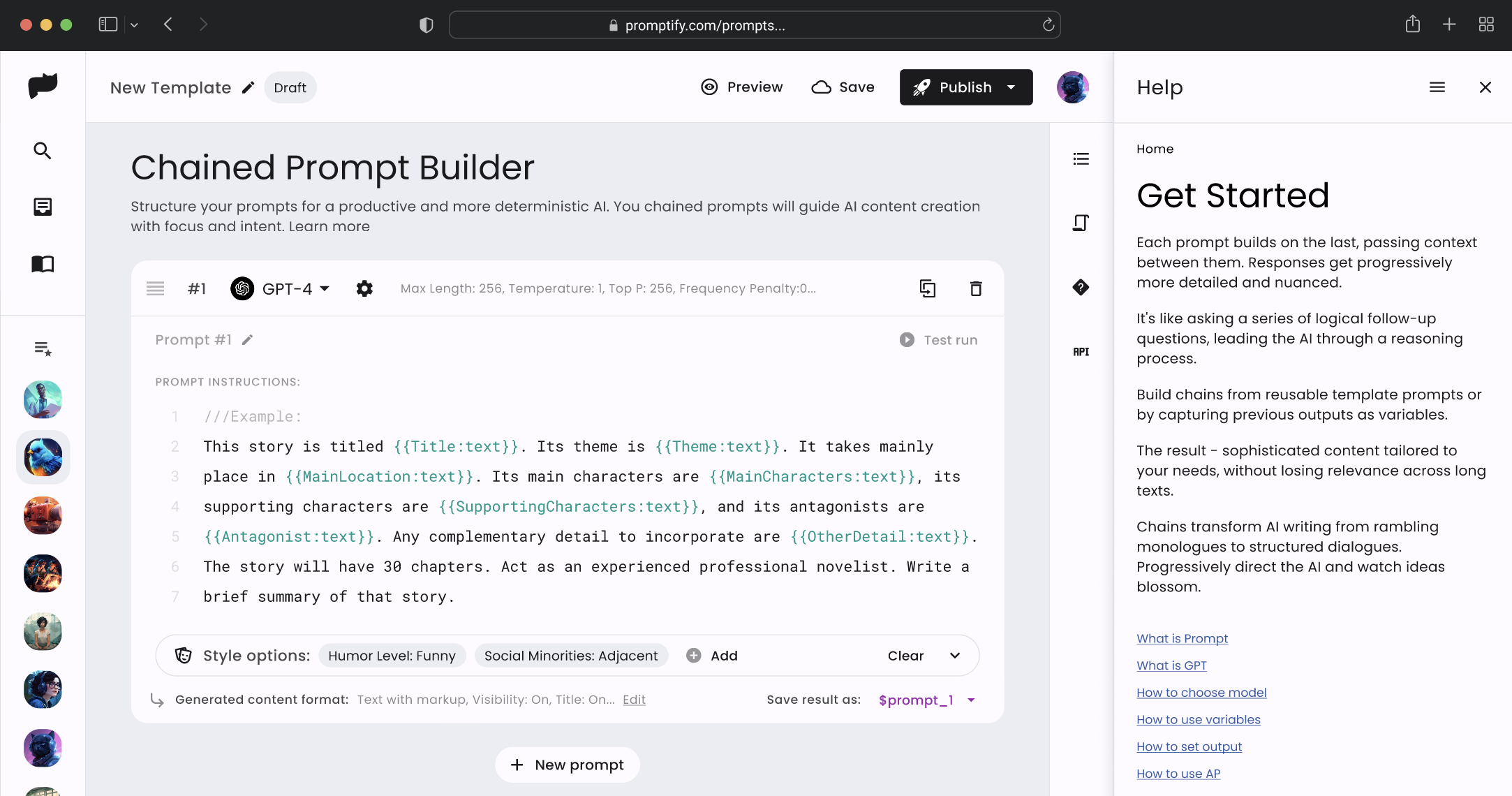1512x796 pixels.
Task: Open the API panel from the right rail
Action: coord(1081,352)
